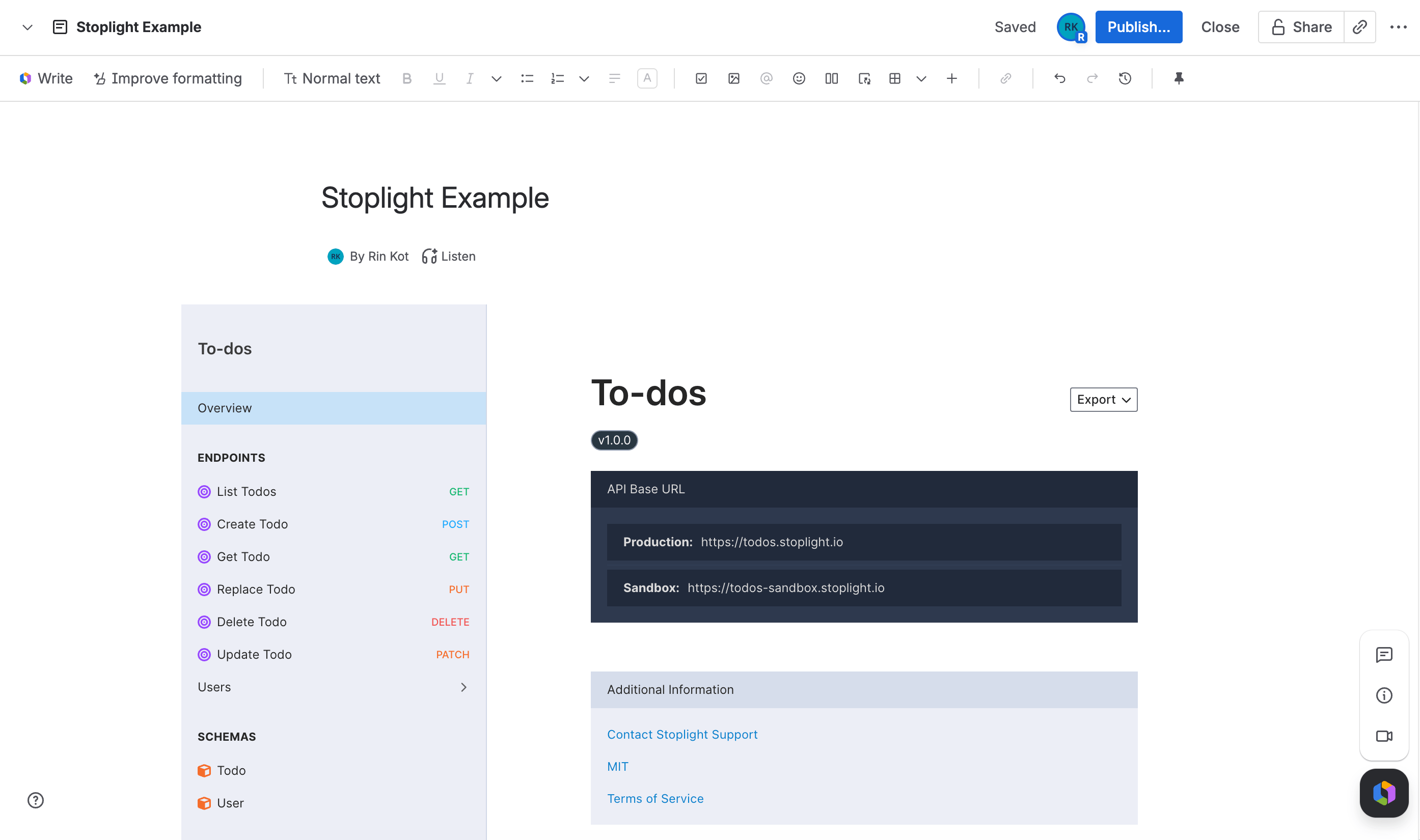
Task: Click the To-dos sidebar title
Action: point(225,349)
